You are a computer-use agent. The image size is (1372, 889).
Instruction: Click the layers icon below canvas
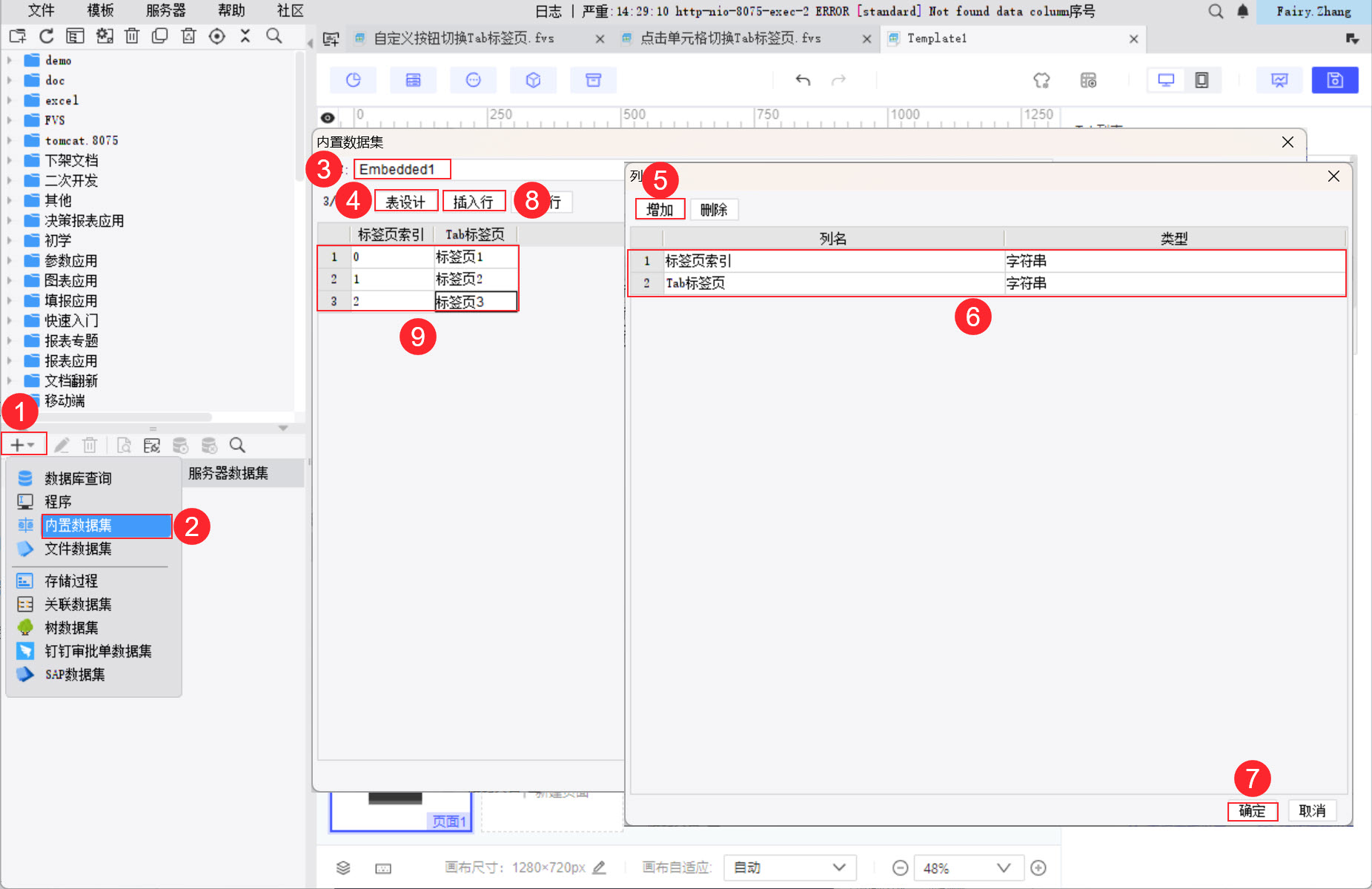(343, 868)
